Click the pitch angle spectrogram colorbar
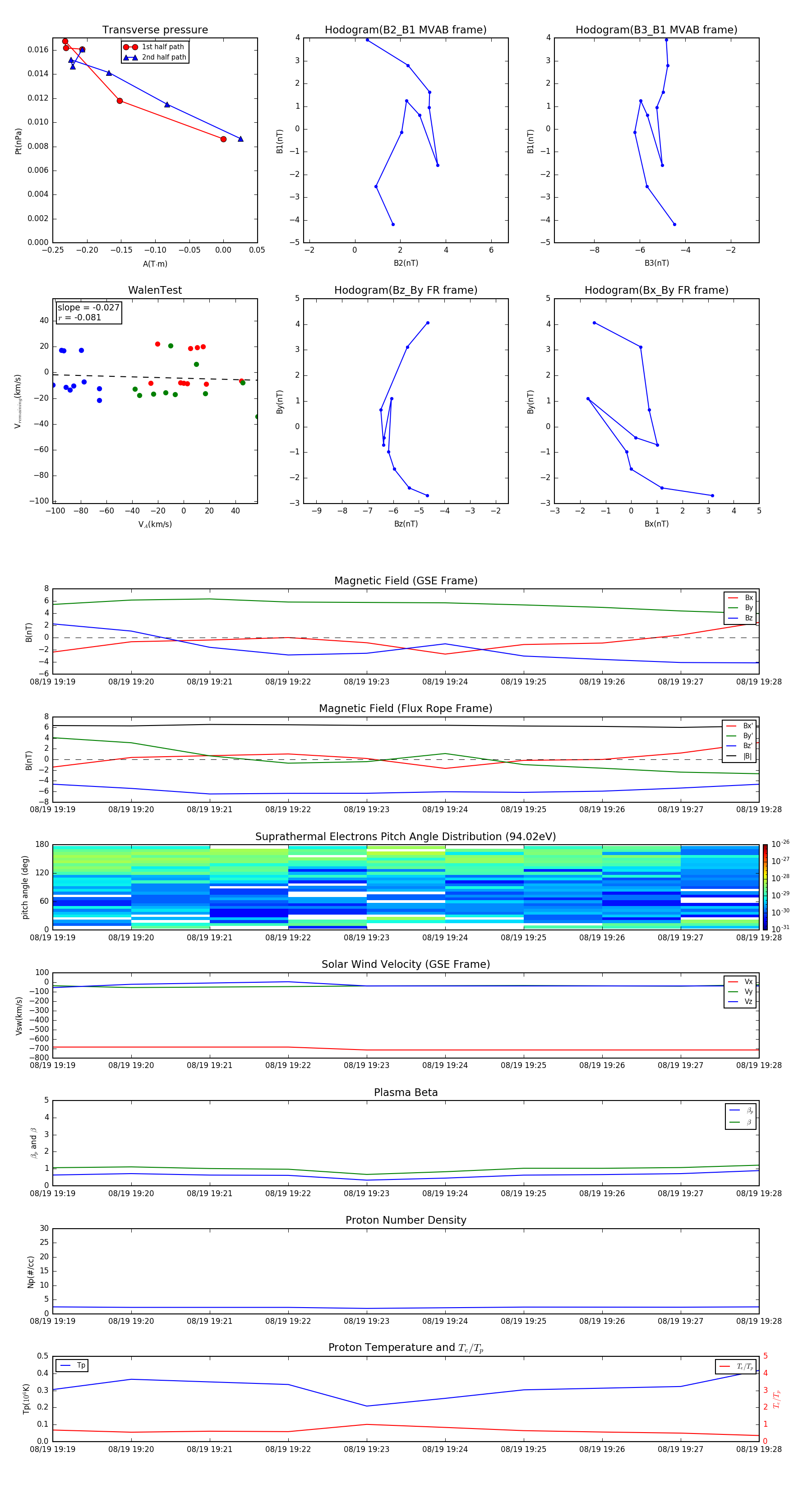Viewport: 812px width, 1489px height. click(765, 887)
